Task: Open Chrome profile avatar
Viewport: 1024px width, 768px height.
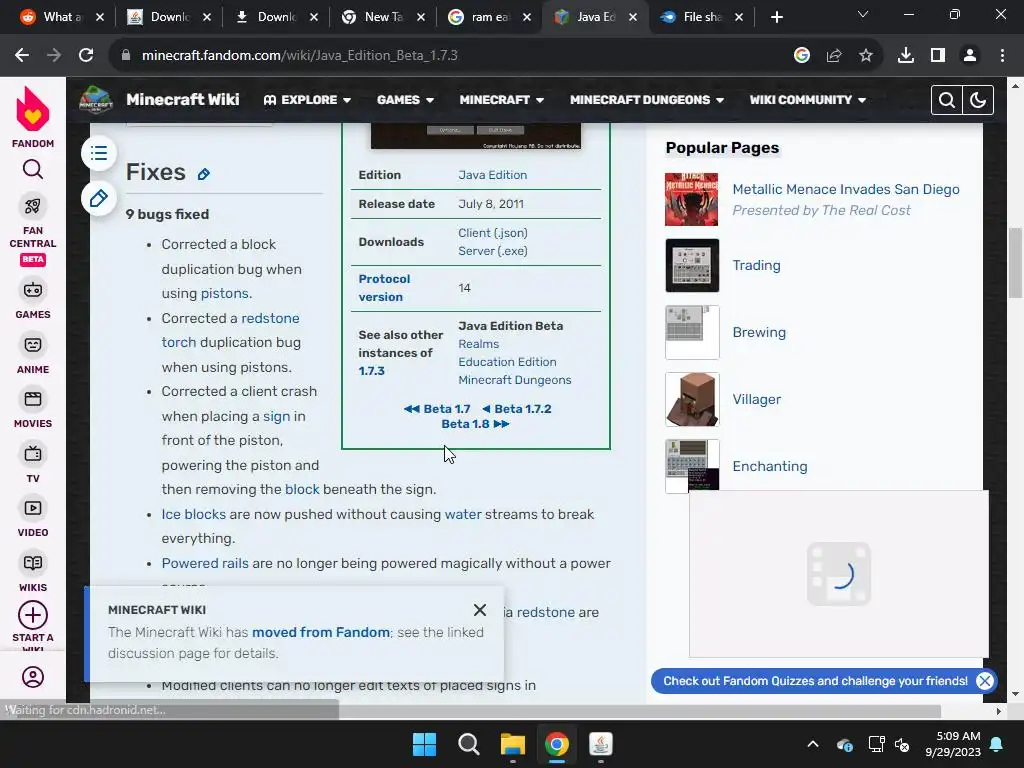Action: pyautogui.click(x=970, y=56)
